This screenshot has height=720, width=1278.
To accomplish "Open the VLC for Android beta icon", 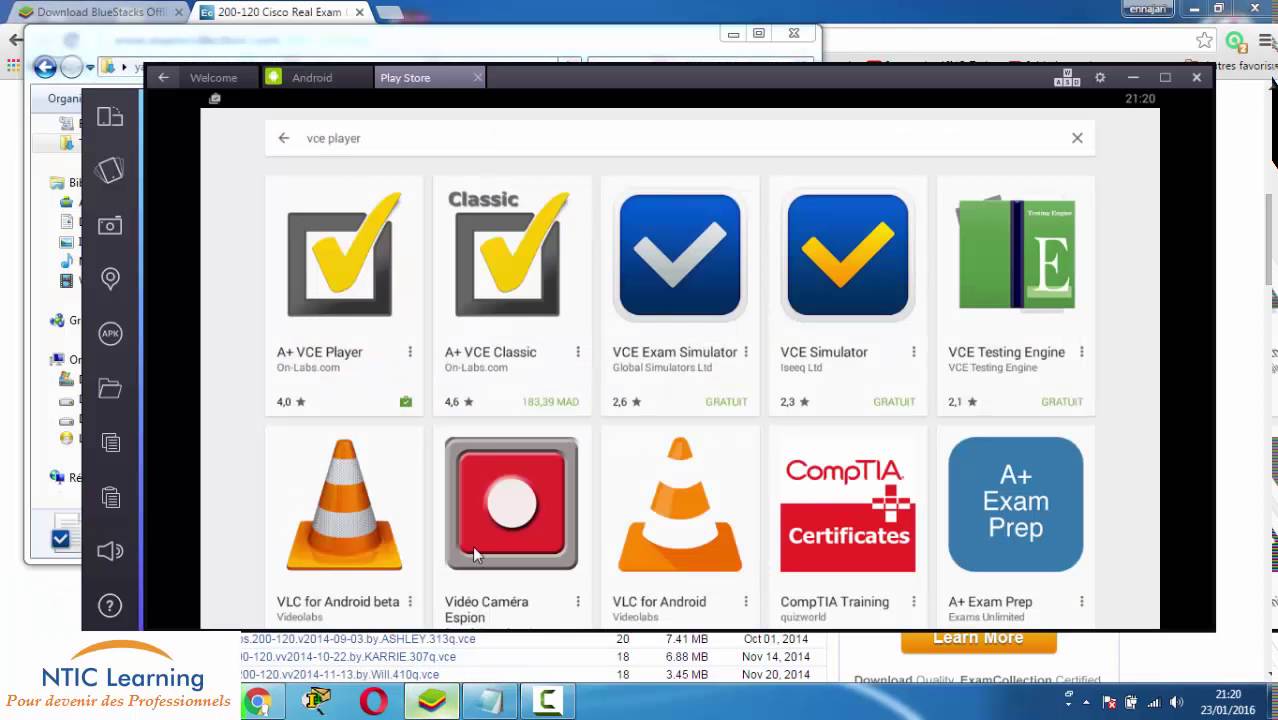I will click(344, 505).
